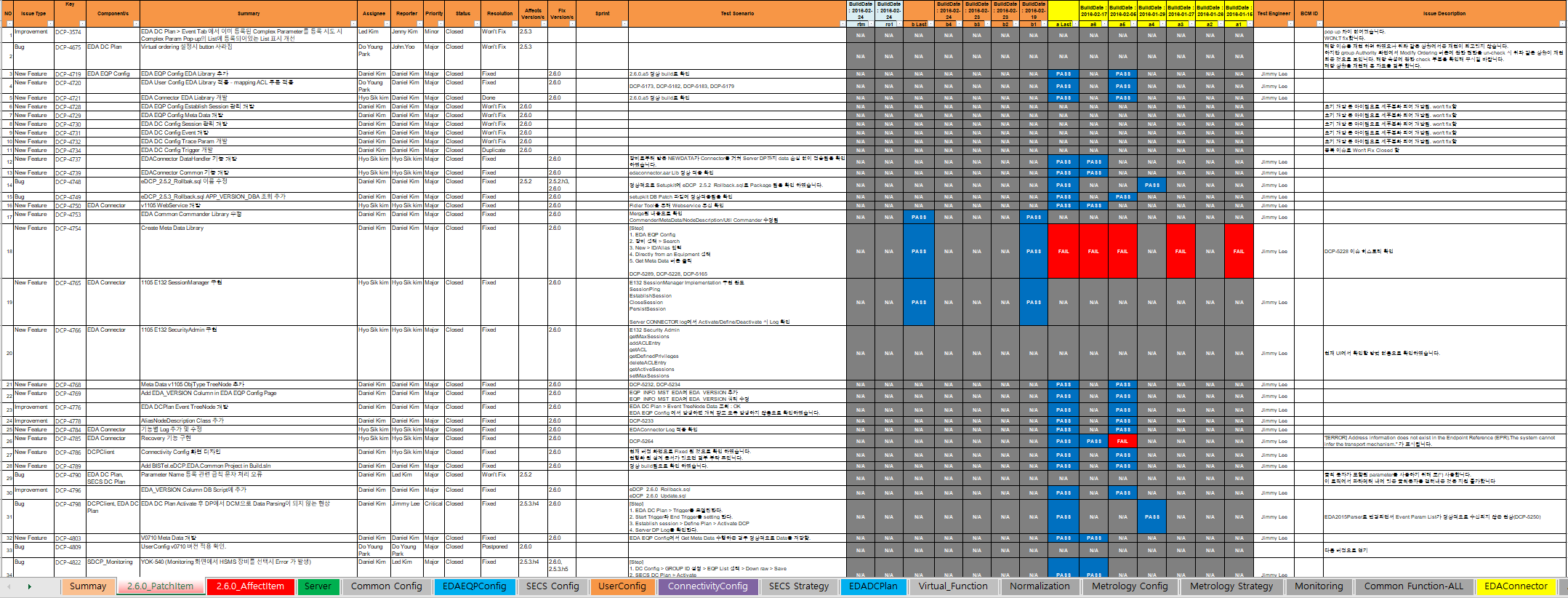Select the EDAEQPConfig sheet tab
1568x598 pixels.
click(x=475, y=586)
